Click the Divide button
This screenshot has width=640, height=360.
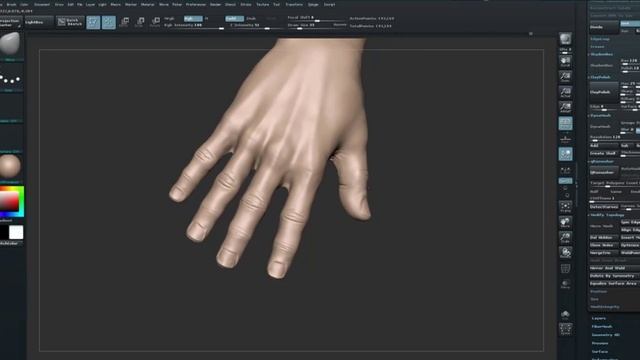click(604, 27)
